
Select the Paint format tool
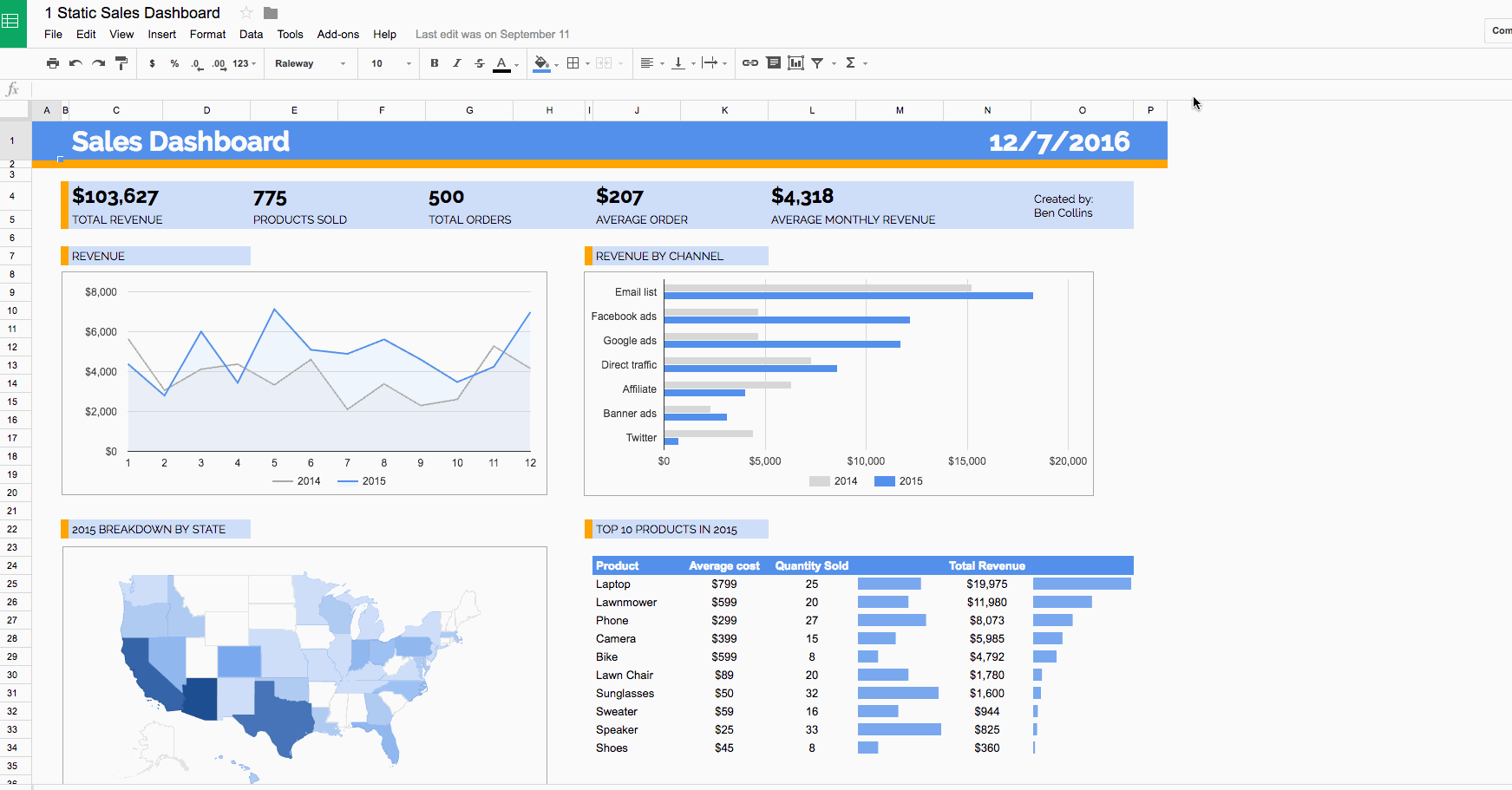coord(121,63)
